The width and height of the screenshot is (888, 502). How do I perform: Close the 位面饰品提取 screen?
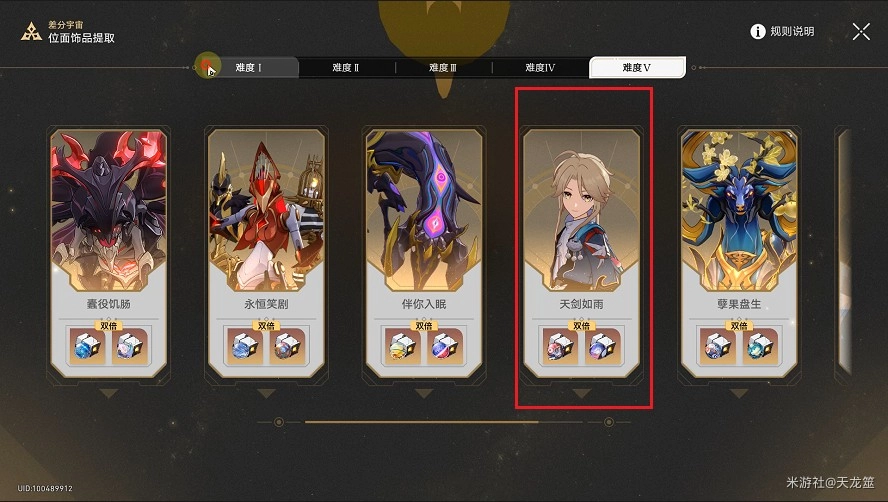coord(861,32)
